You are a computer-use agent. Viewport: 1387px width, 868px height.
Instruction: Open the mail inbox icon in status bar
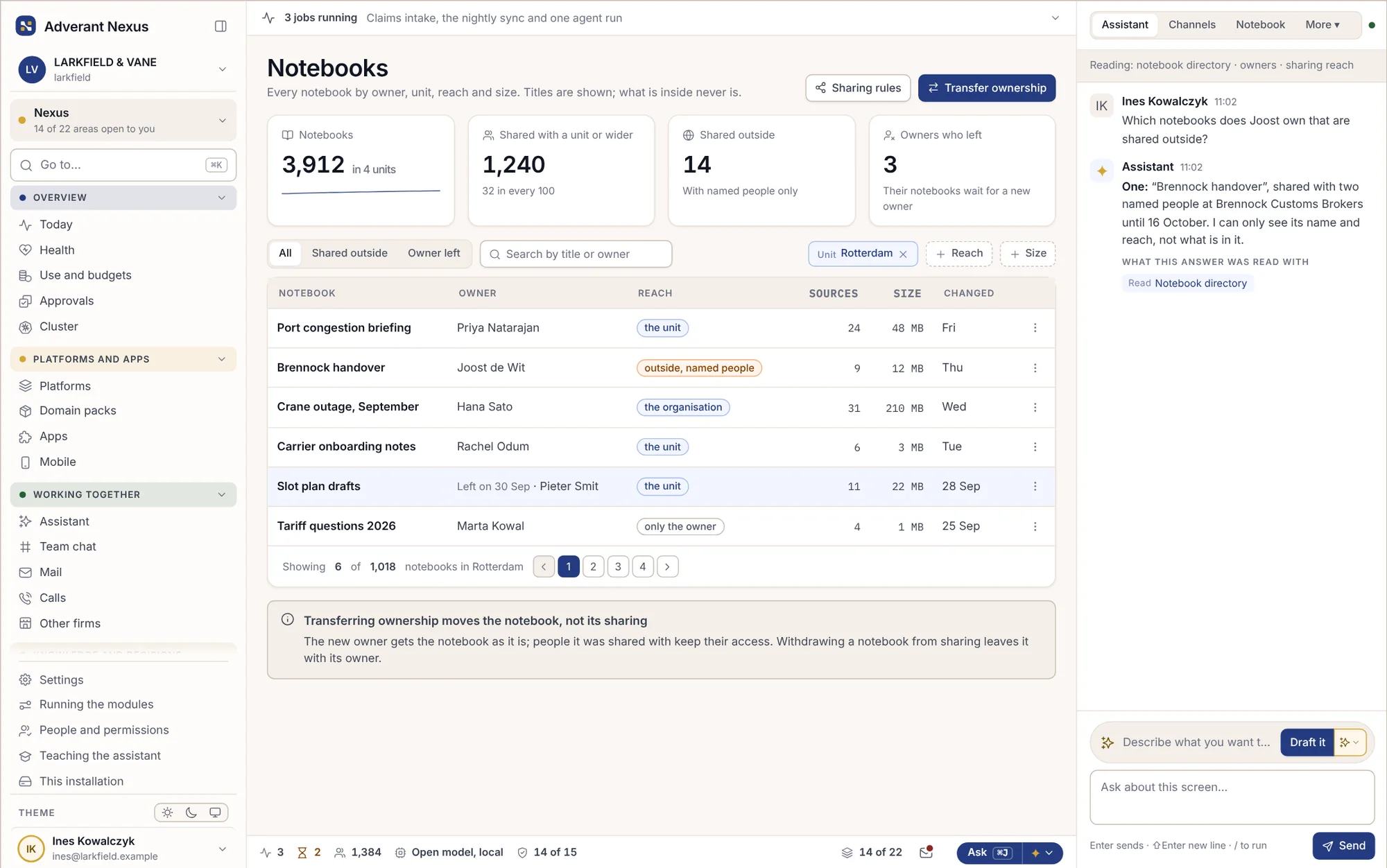click(926, 853)
